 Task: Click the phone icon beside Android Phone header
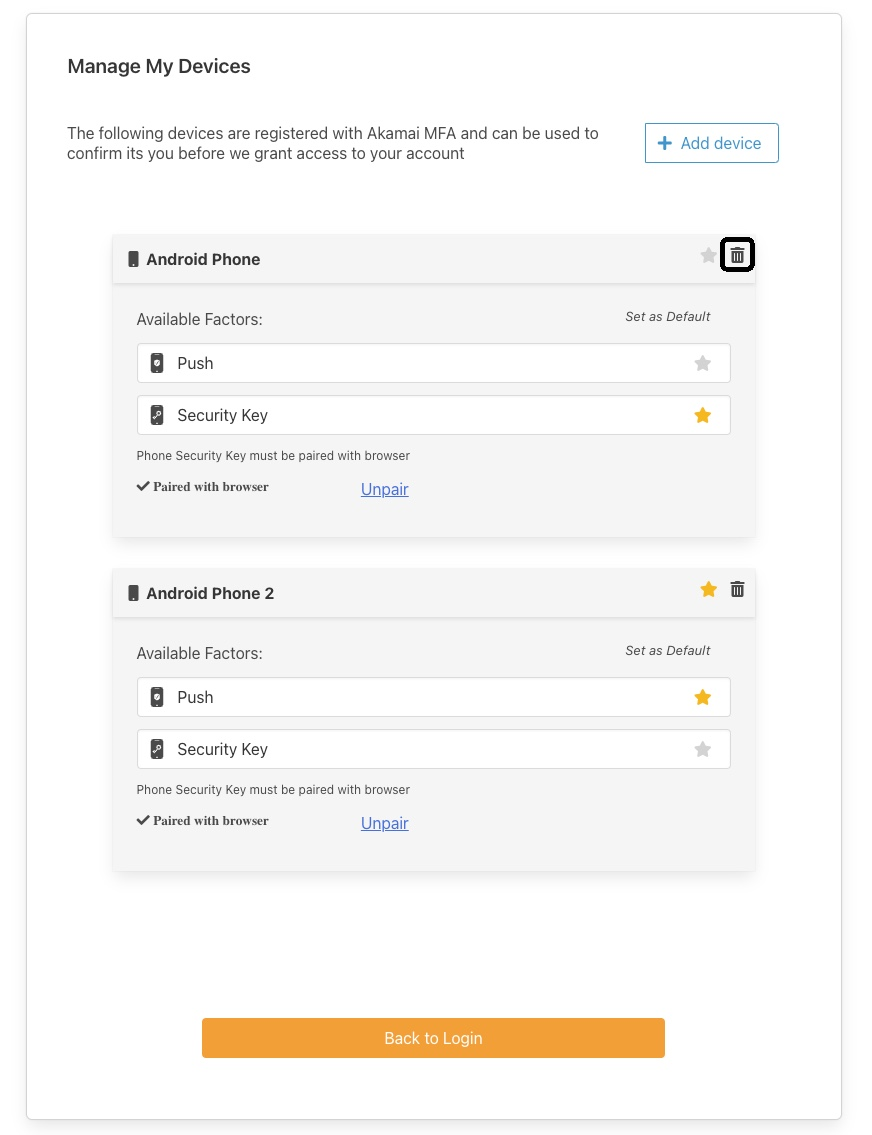pos(133,259)
